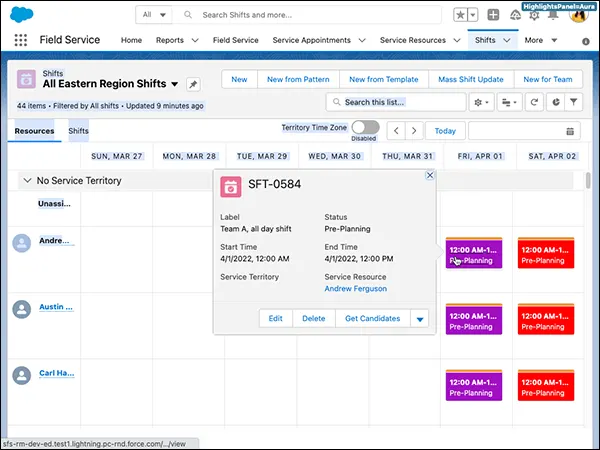Open the global actions plus icon
The height and width of the screenshot is (450, 600).
[493, 15]
